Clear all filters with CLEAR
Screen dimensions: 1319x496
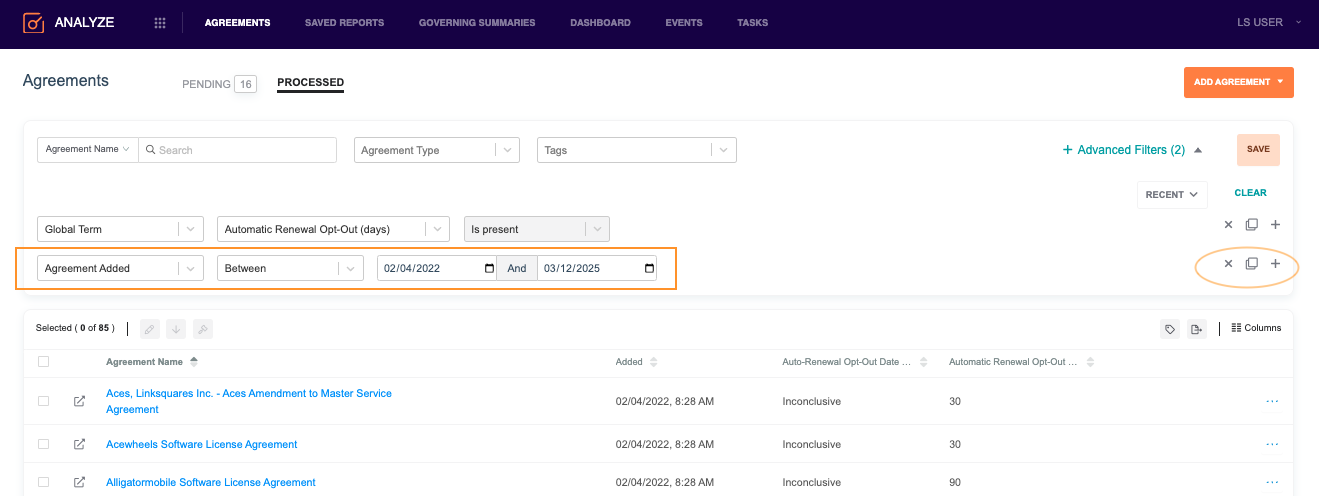pyautogui.click(x=1250, y=193)
